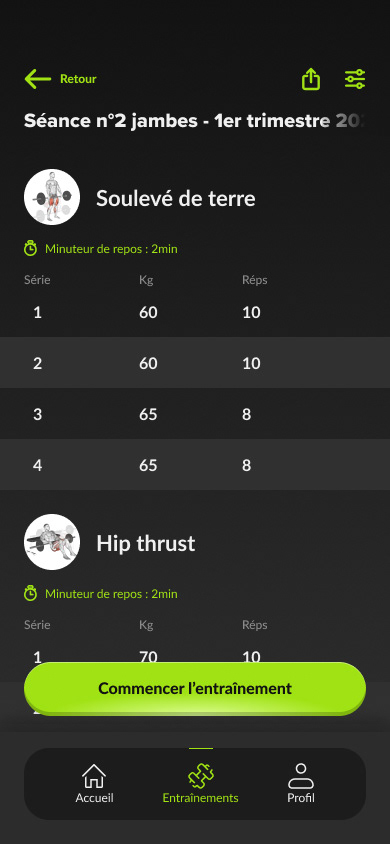This screenshot has width=390, height=844.
Task: Select series 1 Kg value 60
Action: coord(148,312)
